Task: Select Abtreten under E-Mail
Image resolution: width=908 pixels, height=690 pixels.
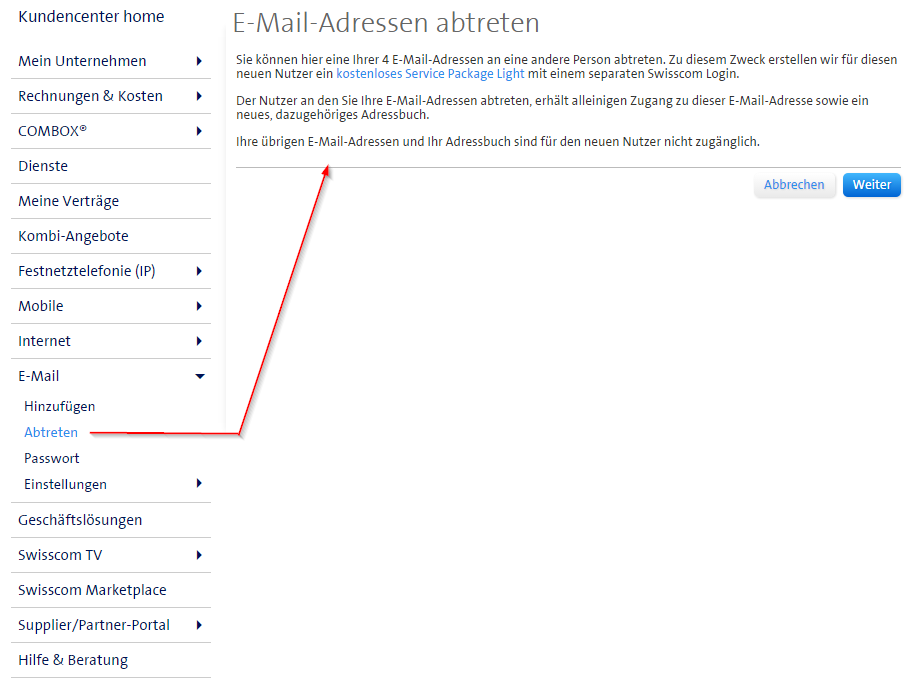Action: click(x=51, y=432)
